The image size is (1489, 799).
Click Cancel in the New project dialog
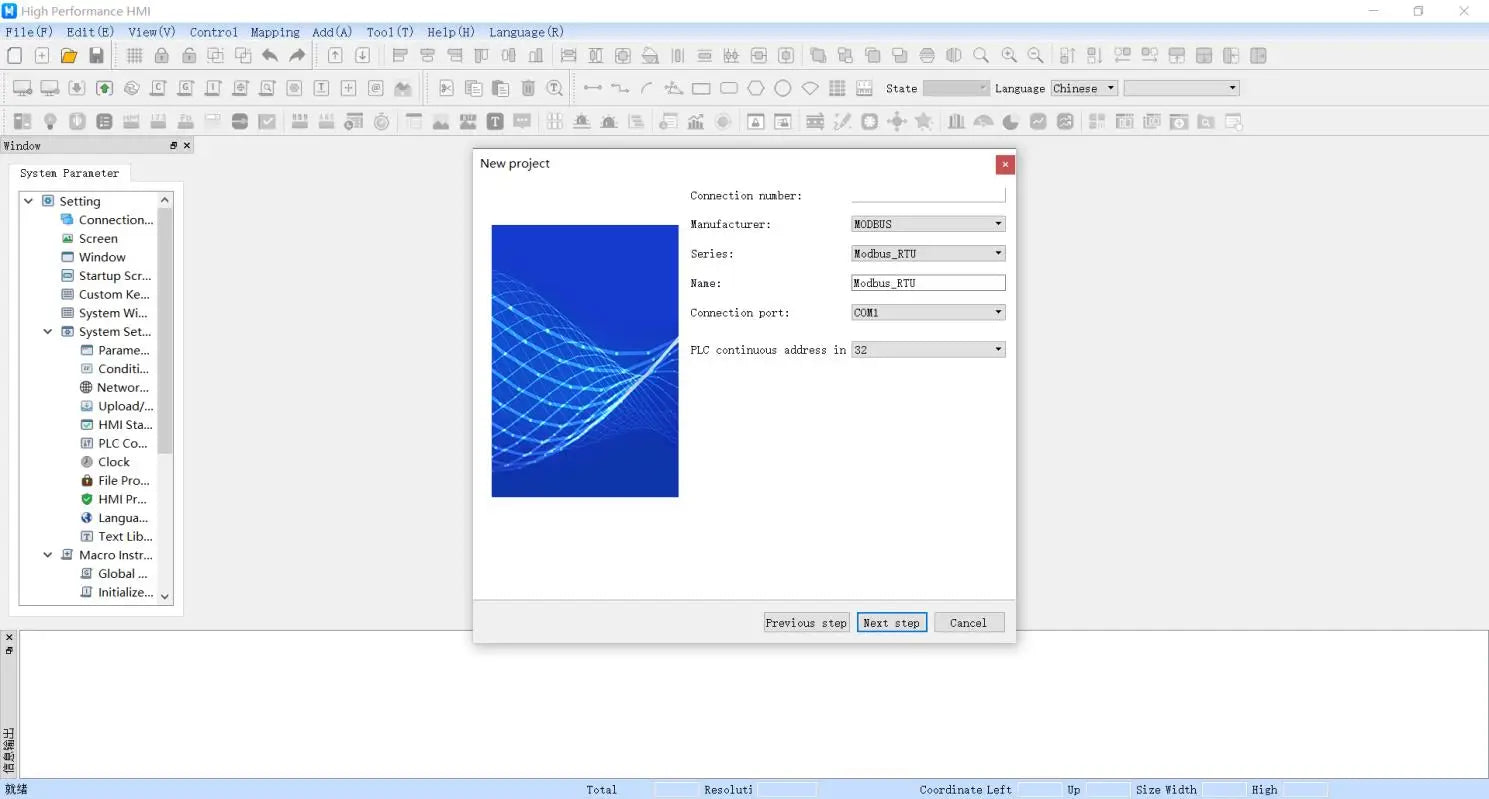coord(968,623)
